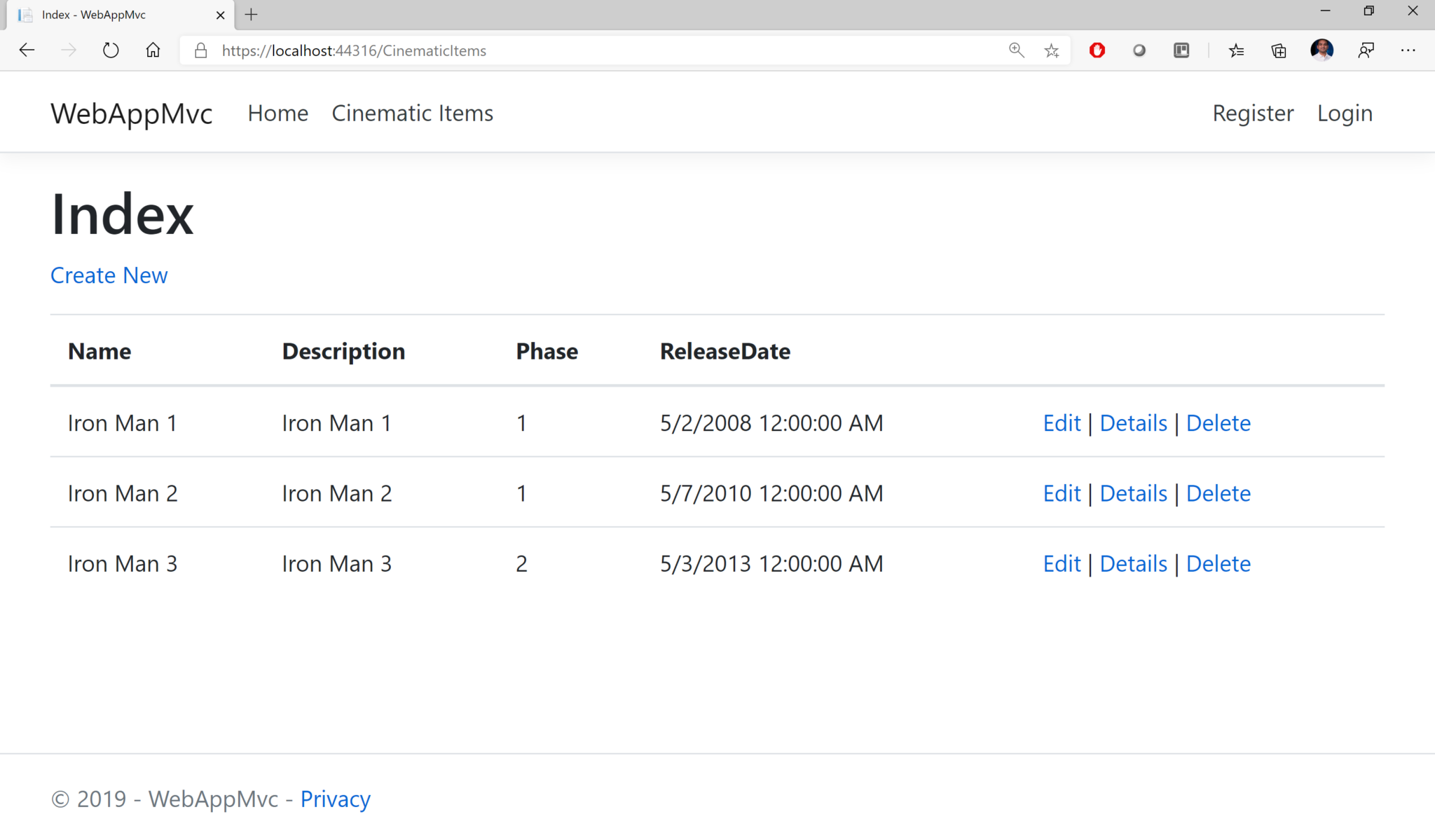Open the browser Settings and more menu
The width and height of the screenshot is (1435, 840).
[1408, 50]
